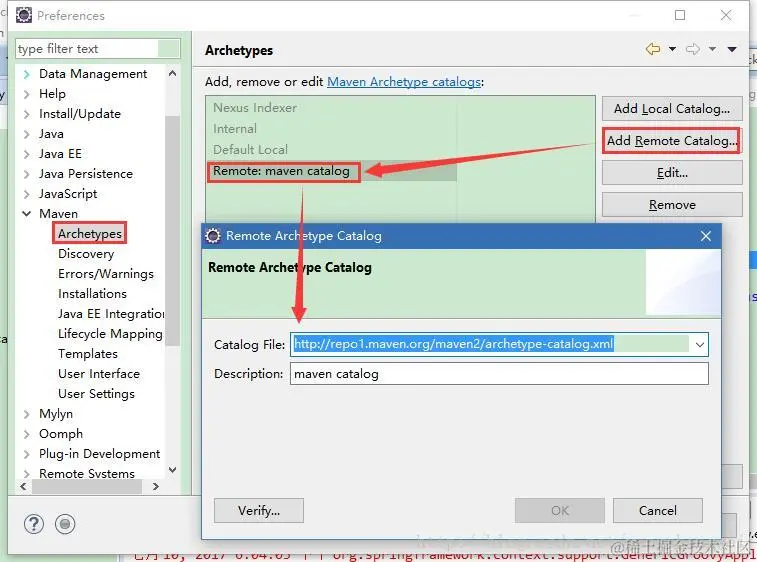Expand the Java Persistence tree node
757x562 pixels.
click(27, 174)
